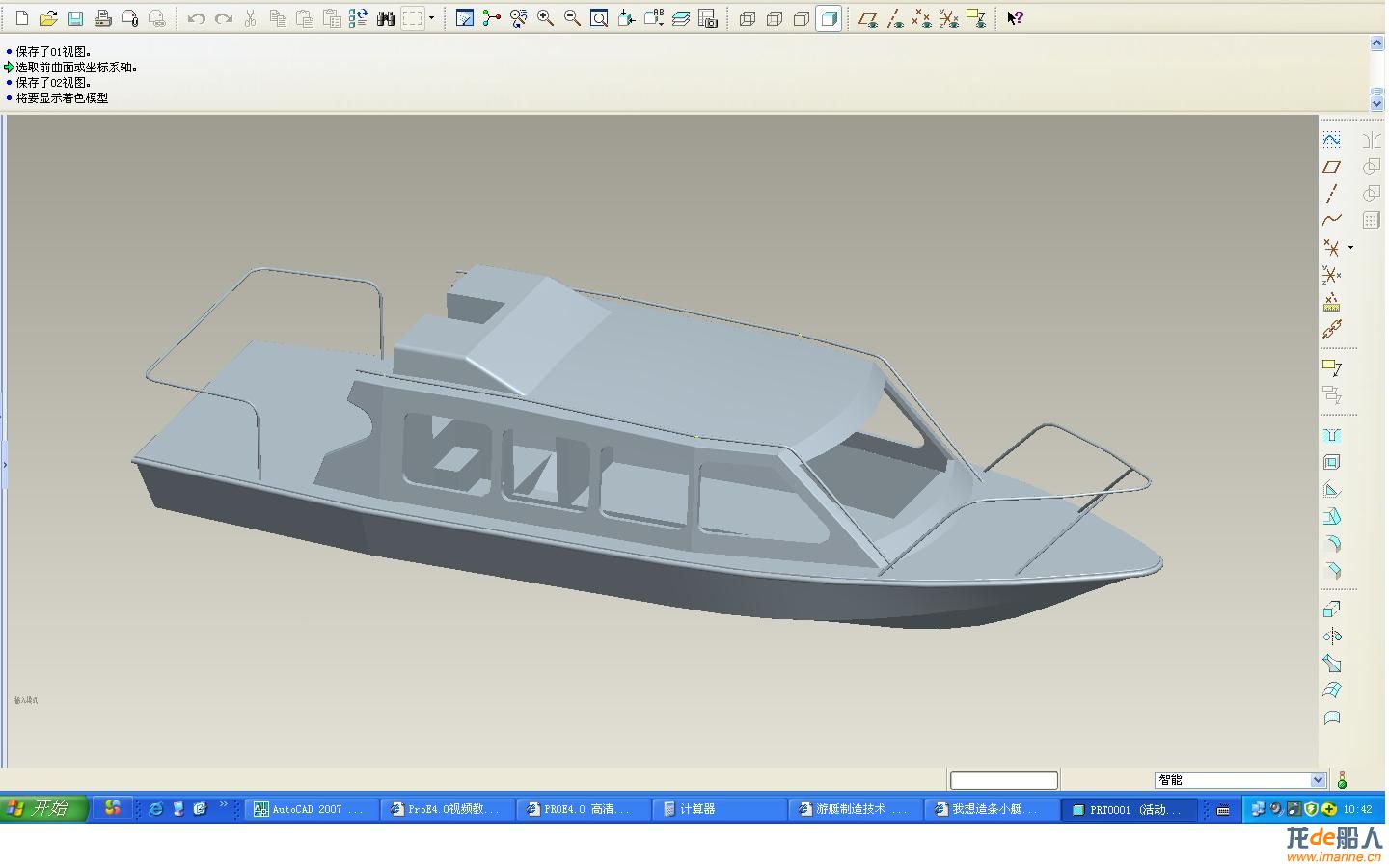Image resolution: width=1389 pixels, height=868 pixels.
Task: Click the undo arrow icon
Action: pos(197,17)
